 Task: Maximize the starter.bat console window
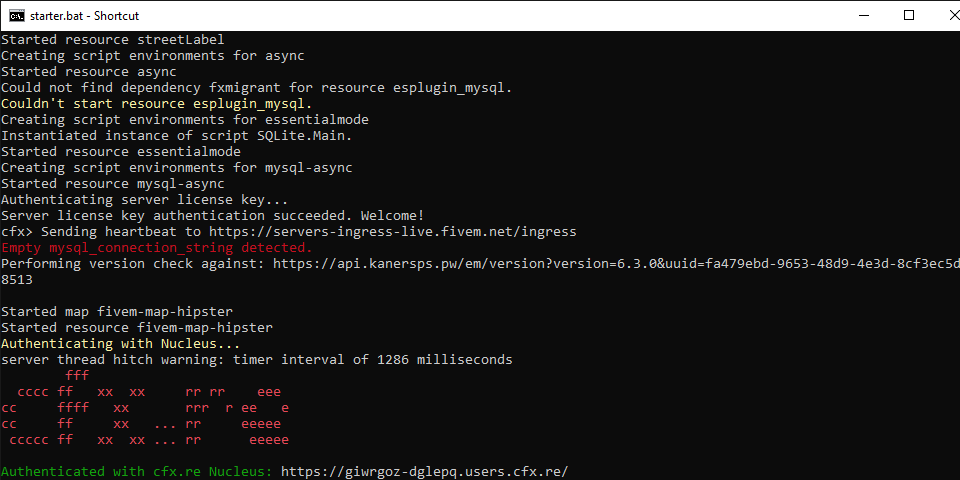(909, 15)
